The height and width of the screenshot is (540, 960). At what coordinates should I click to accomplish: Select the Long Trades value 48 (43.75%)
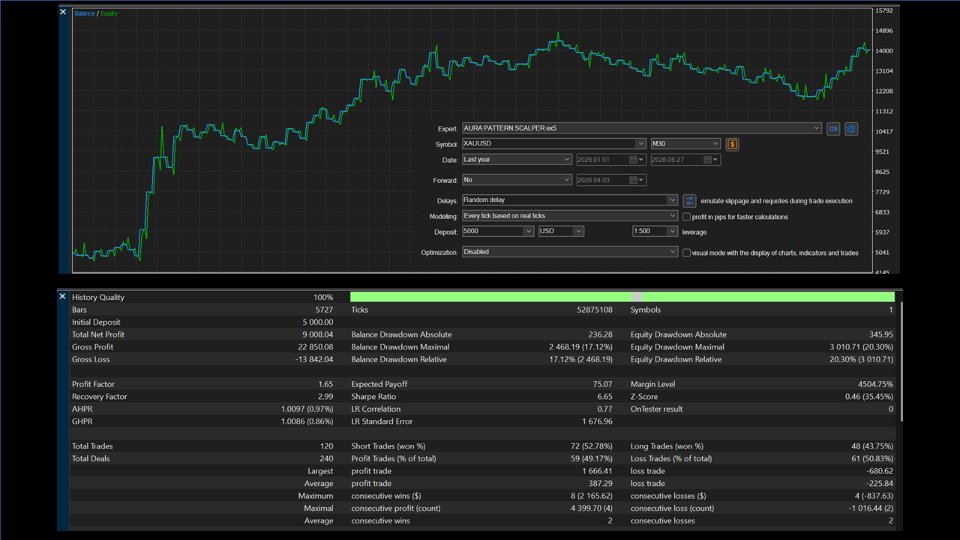pyautogui.click(x=872, y=446)
